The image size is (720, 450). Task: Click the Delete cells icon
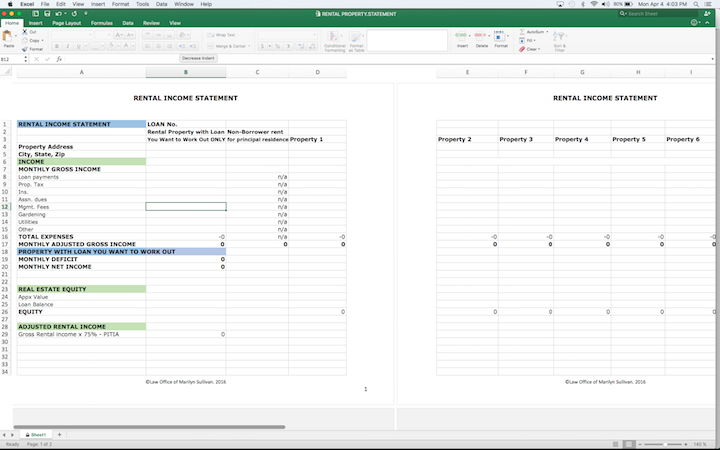point(481,37)
